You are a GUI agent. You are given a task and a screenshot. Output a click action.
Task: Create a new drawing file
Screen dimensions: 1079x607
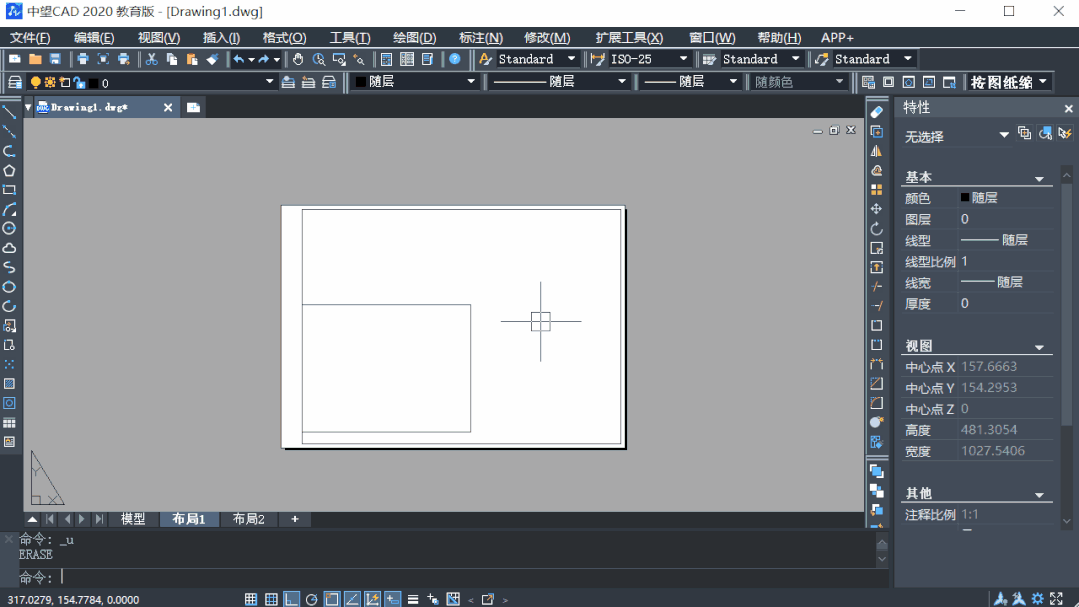click(14, 59)
